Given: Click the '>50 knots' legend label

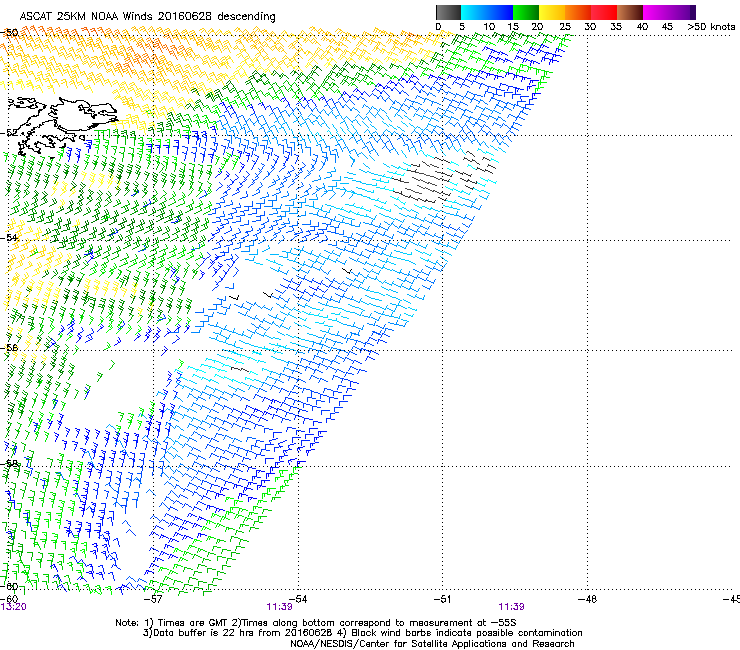Looking at the screenshot, I should click(x=711, y=27).
